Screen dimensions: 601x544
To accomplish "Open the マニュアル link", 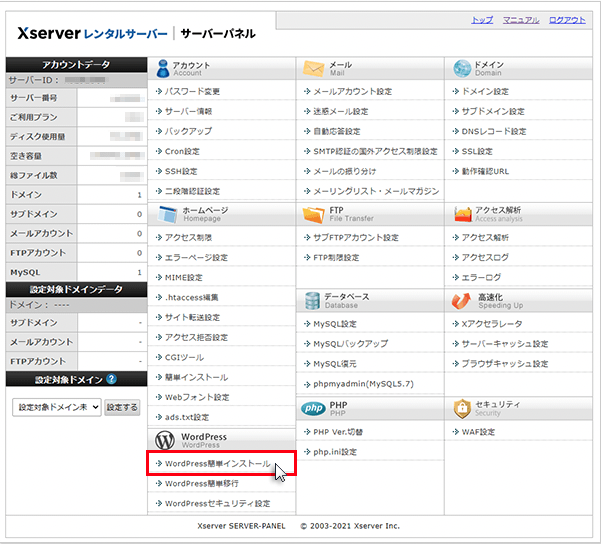I will tap(521, 20).
